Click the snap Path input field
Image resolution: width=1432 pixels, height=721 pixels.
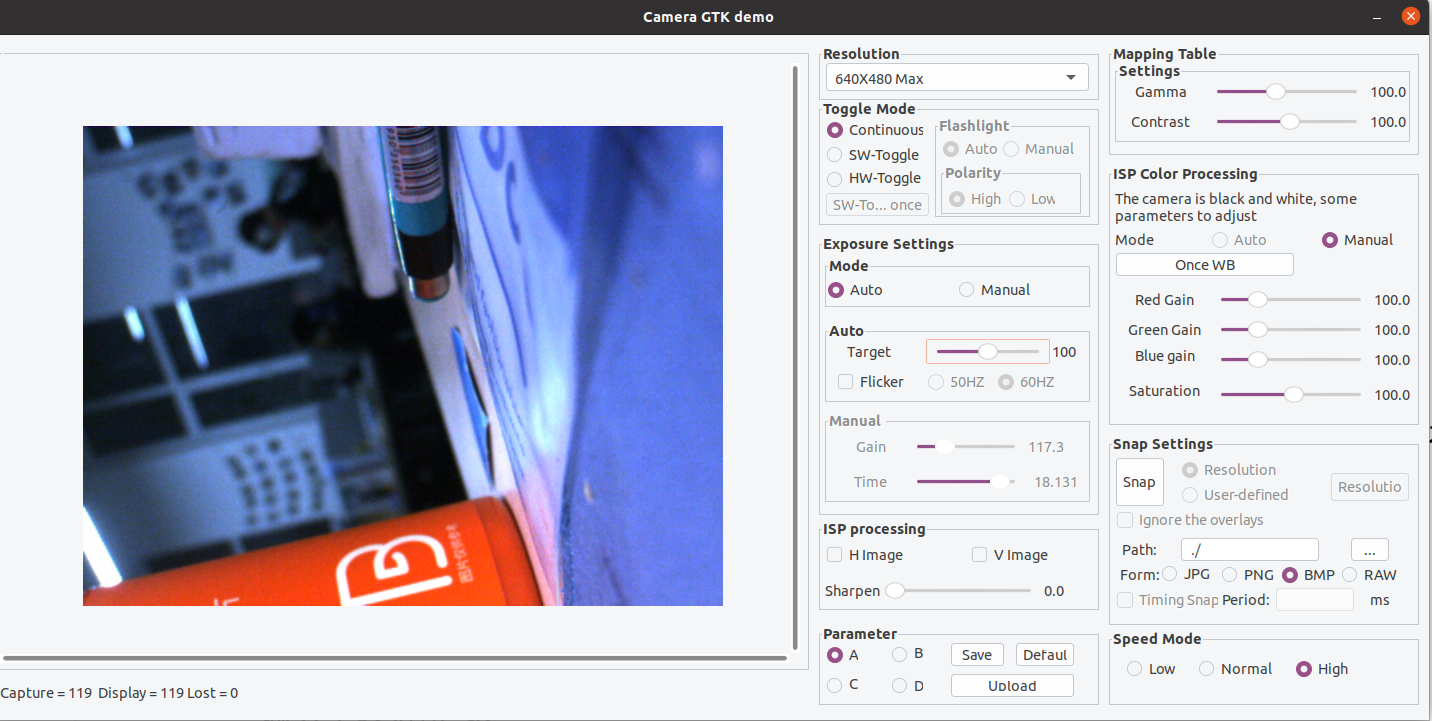click(1250, 549)
